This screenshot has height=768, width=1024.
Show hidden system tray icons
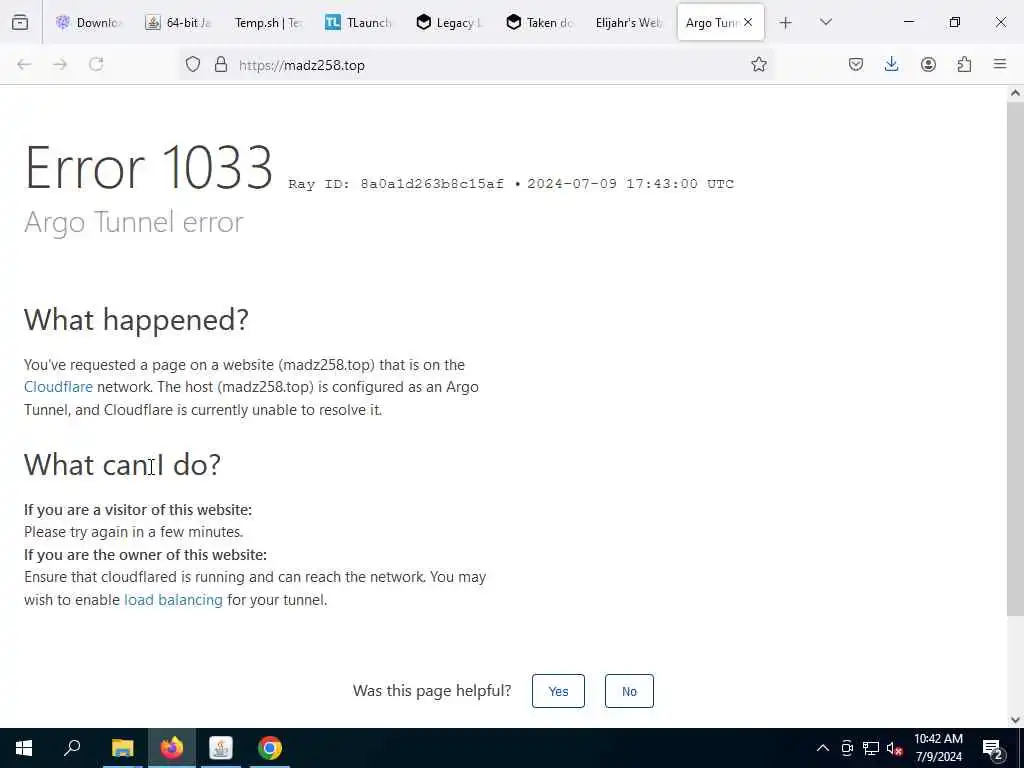(822, 748)
